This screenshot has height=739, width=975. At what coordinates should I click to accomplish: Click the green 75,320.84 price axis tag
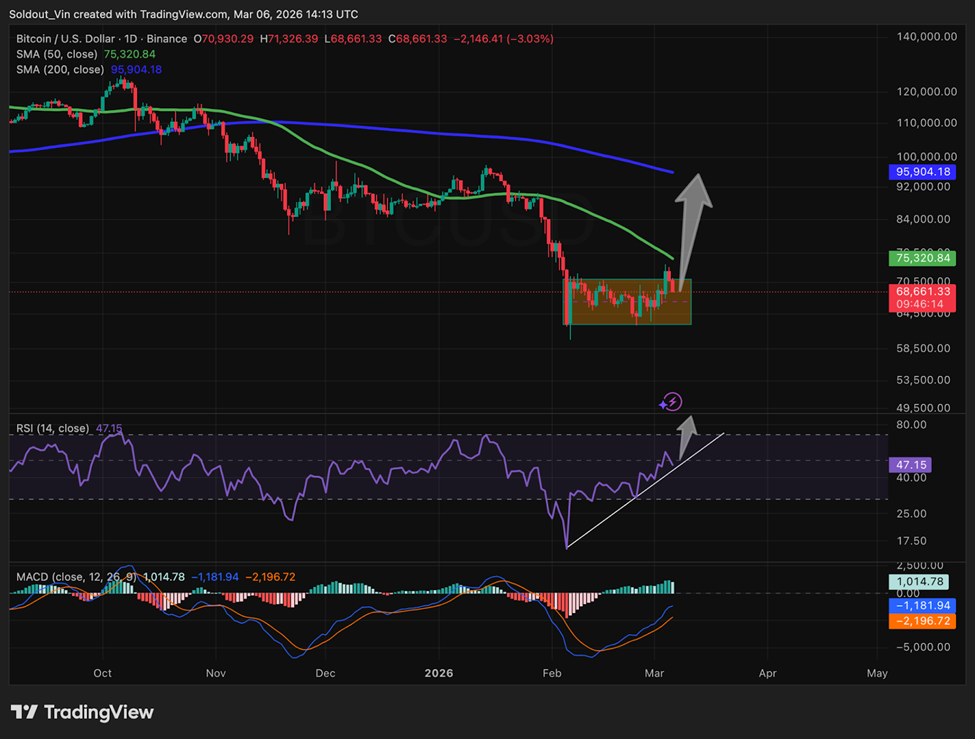922,258
